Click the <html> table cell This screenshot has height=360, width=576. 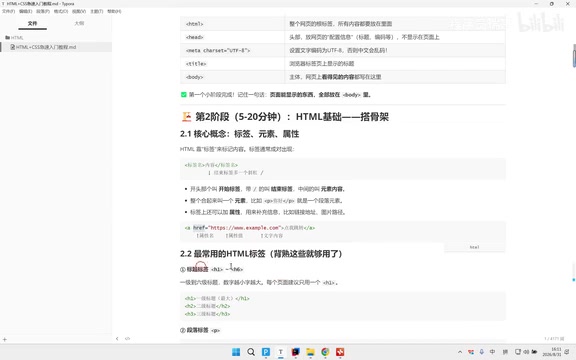(232, 24)
